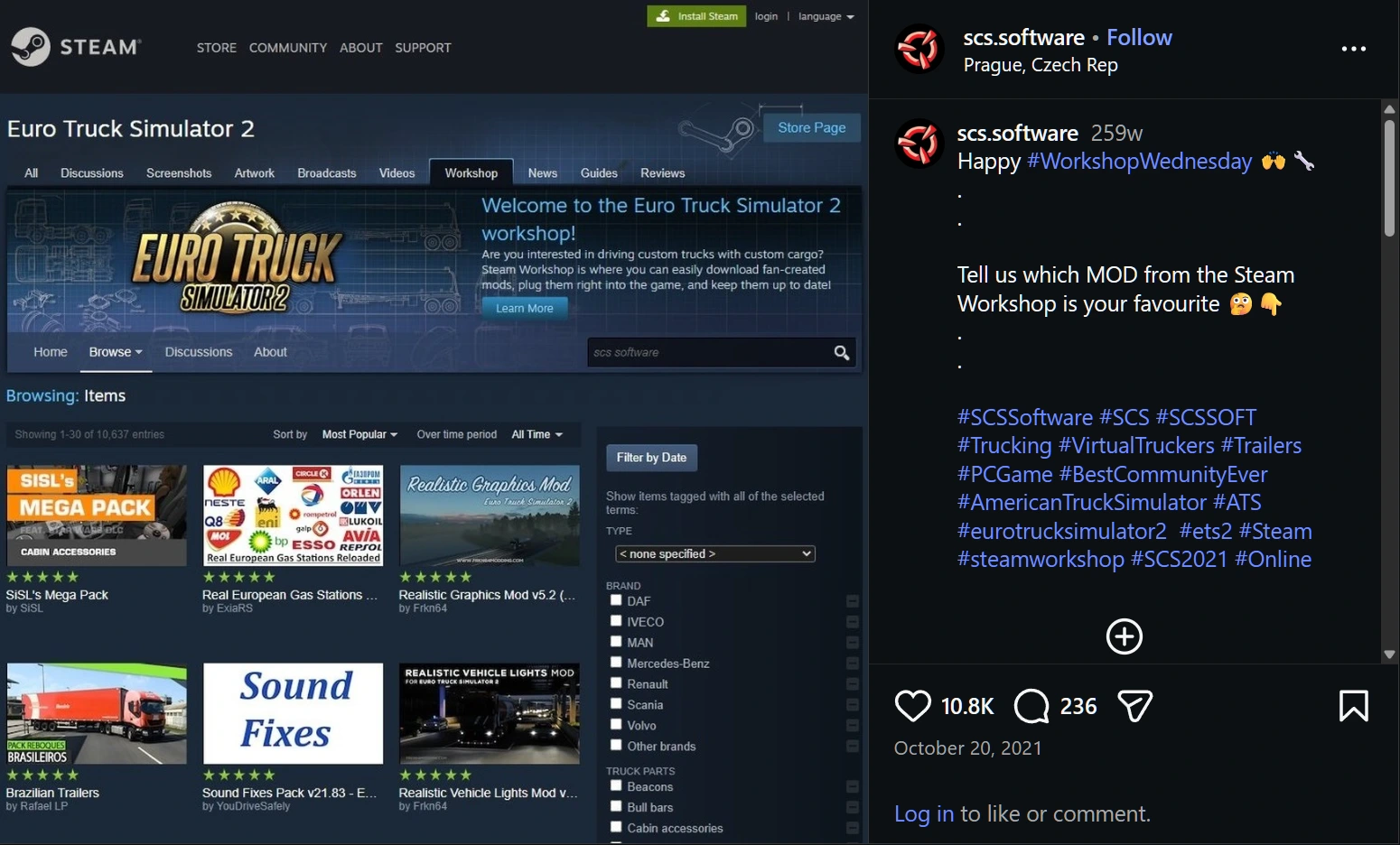The width and height of the screenshot is (1400, 845).
Task: Click the #WorkshopWednesday hashtag
Action: (1140, 162)
